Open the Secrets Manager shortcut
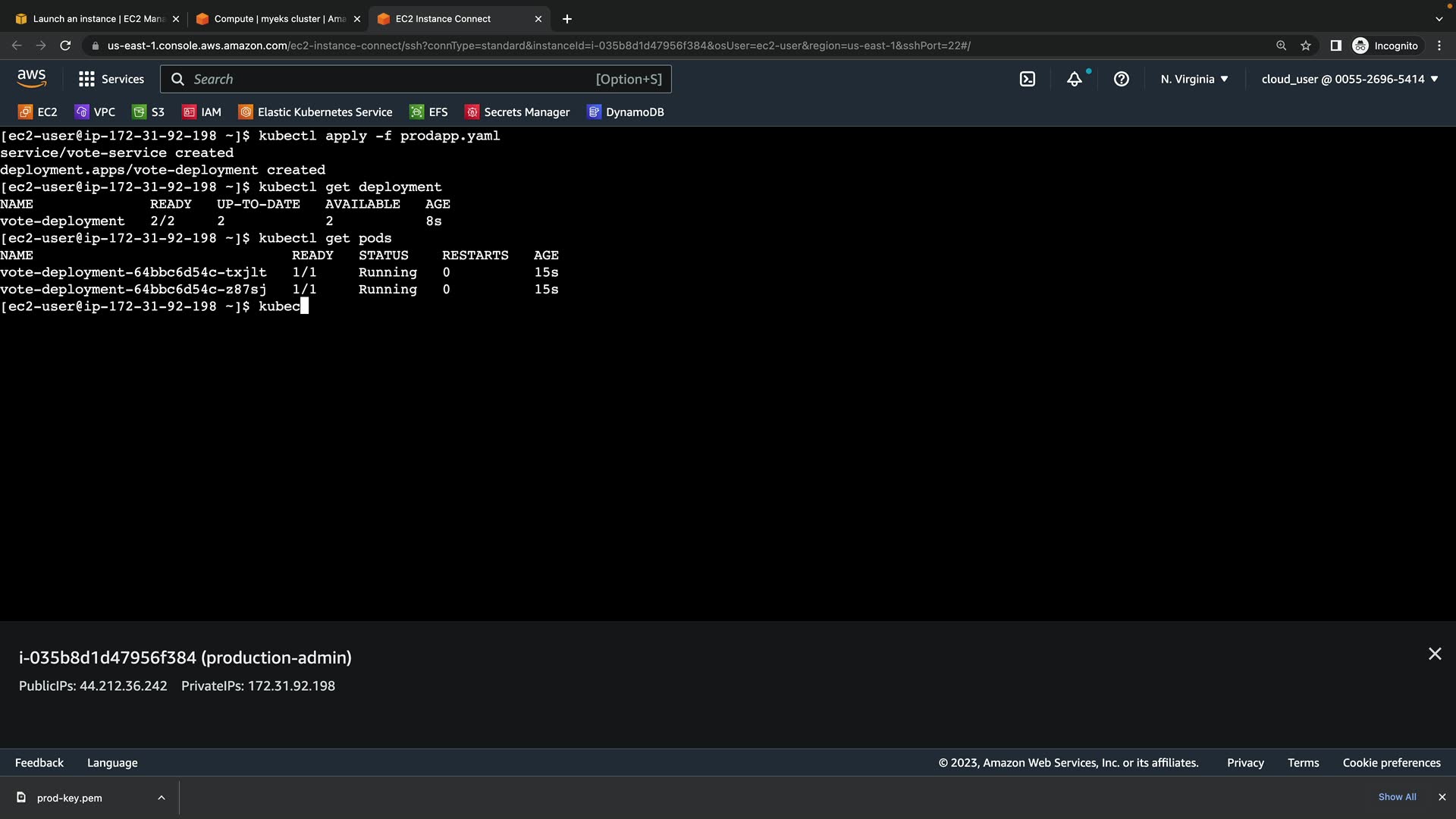Screen dimensions: 1456x819 tap(517, 112)
